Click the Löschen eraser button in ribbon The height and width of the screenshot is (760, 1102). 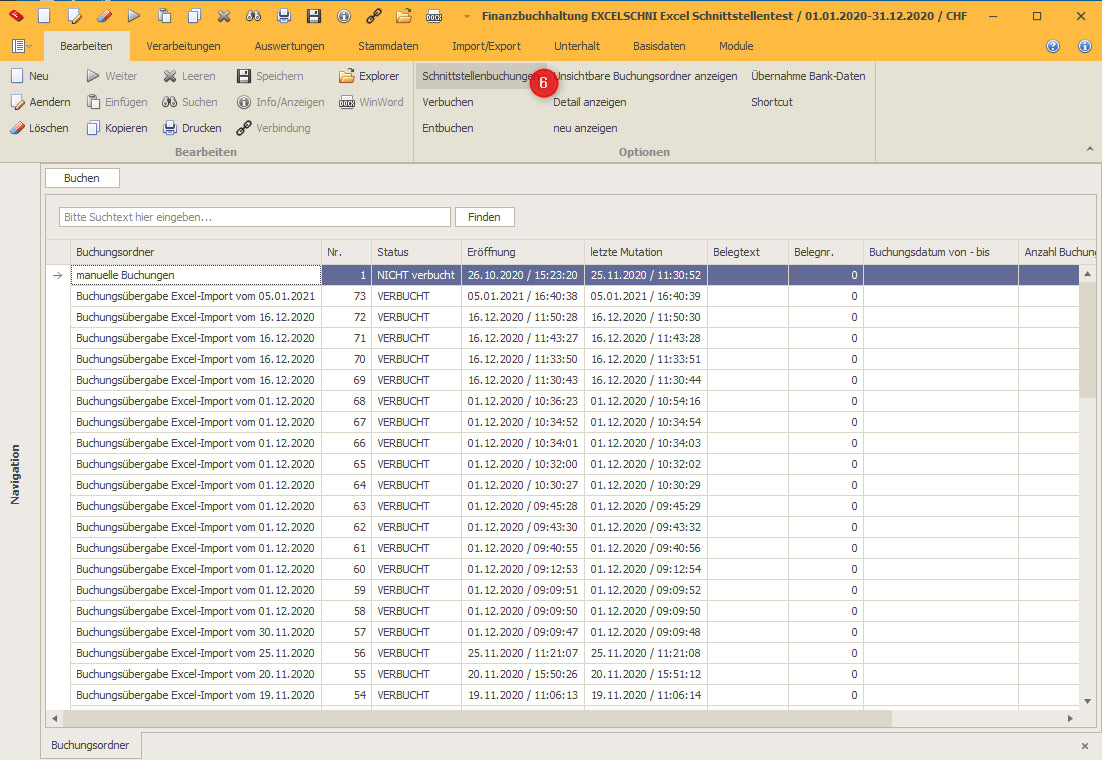point(39,128)
